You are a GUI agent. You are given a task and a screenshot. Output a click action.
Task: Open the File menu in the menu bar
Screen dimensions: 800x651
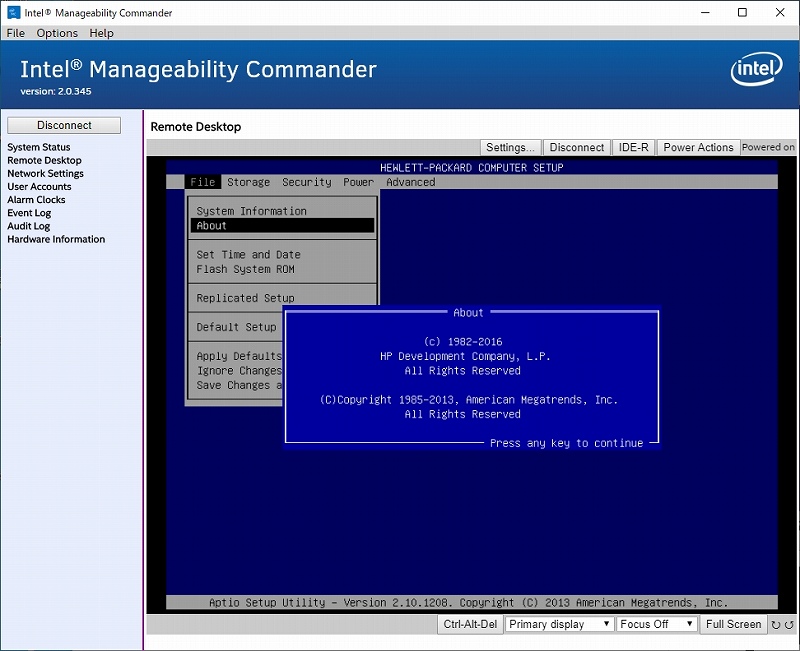[x=15, y=33]
